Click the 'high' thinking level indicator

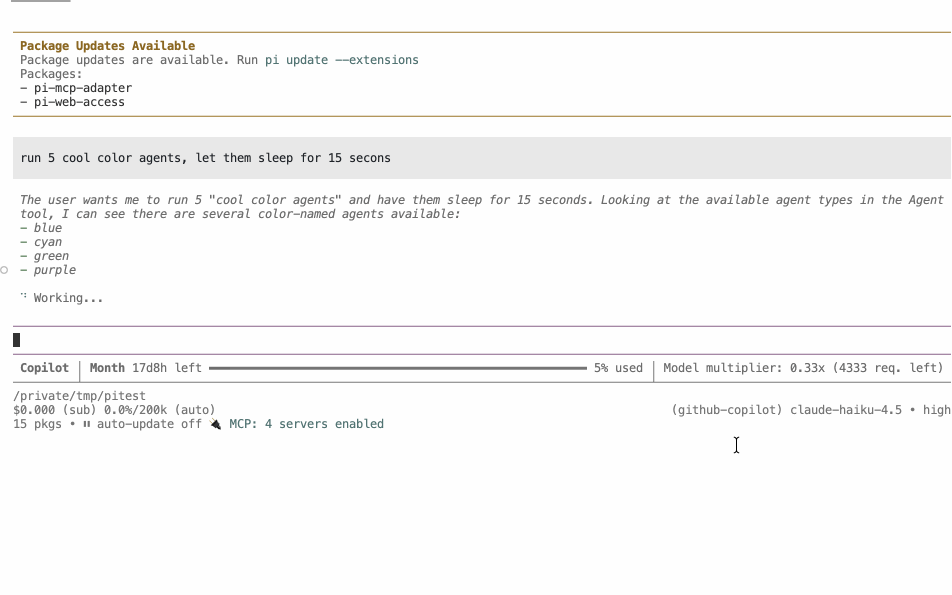tap(937, 410)
